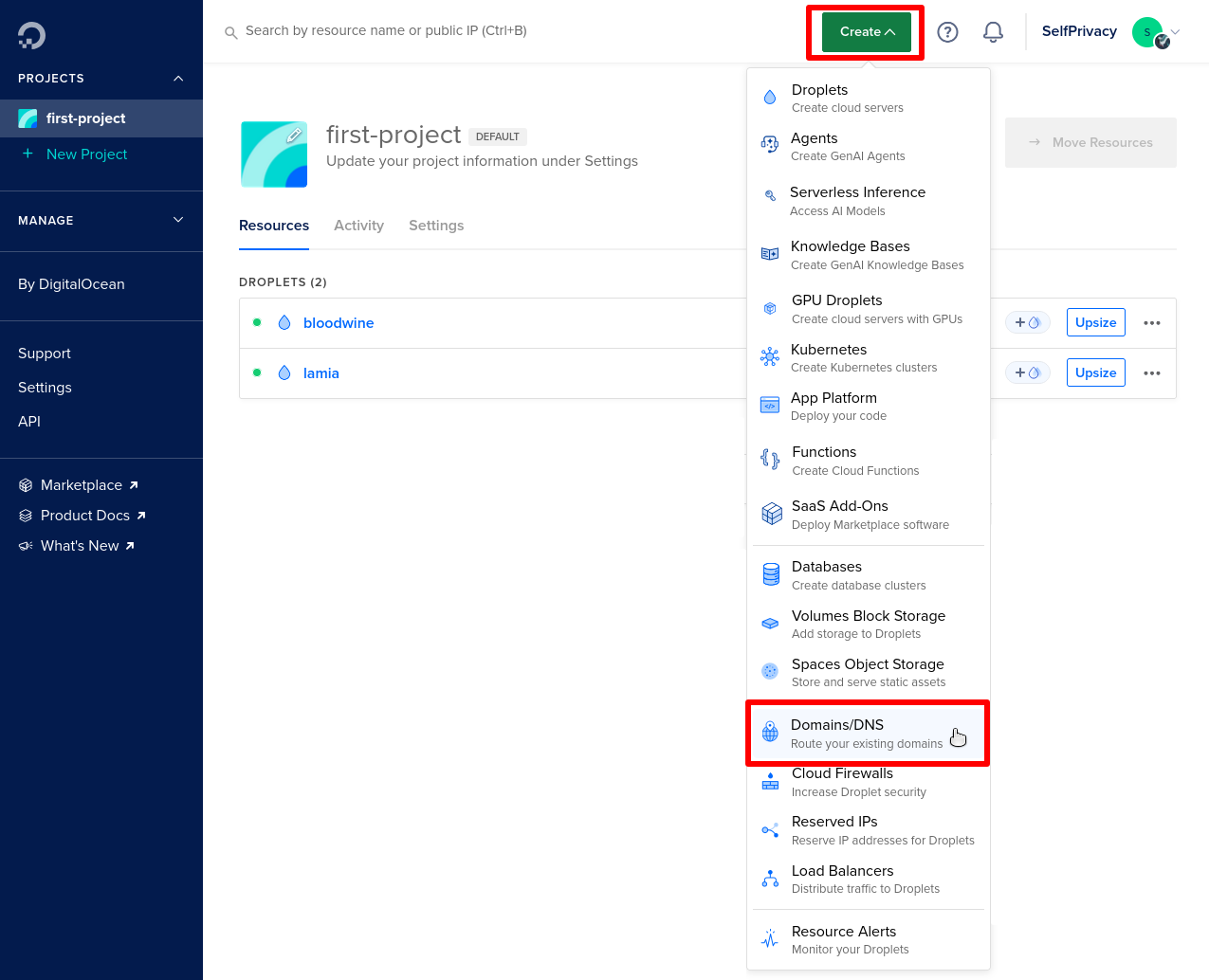
Task: Open Support in the sidebar
Action: pyautogui.click(x=45, y=354)
